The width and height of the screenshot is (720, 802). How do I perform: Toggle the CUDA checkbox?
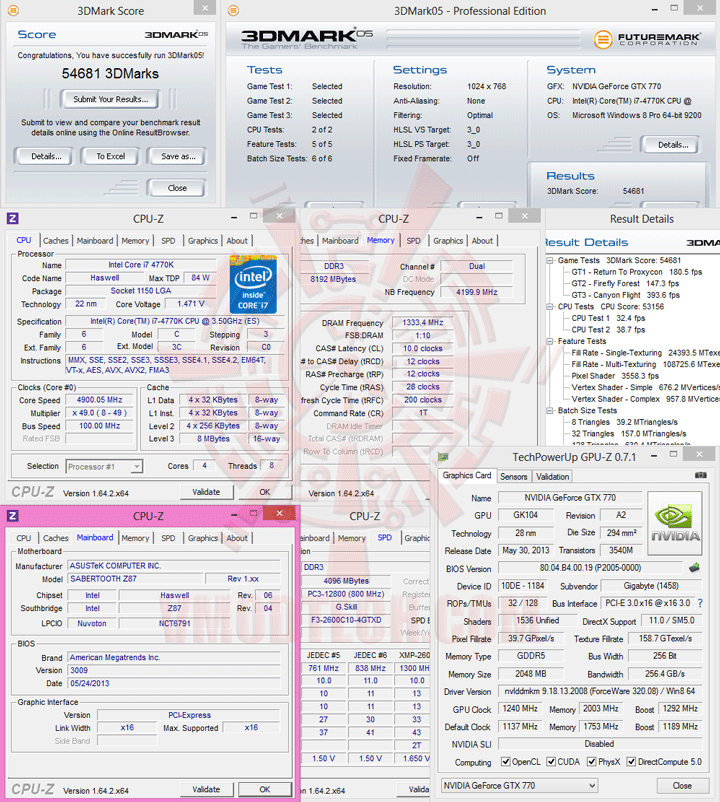551,762
